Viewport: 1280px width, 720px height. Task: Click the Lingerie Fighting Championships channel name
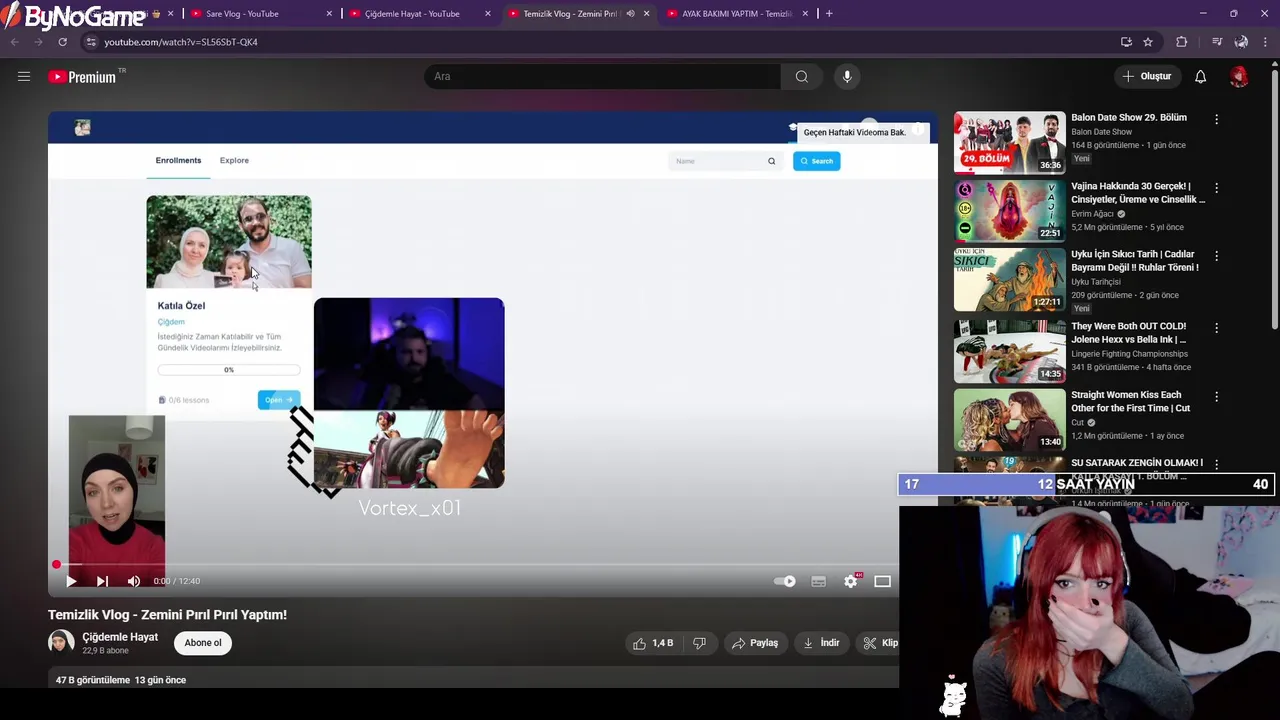[x=1129, y=354]
